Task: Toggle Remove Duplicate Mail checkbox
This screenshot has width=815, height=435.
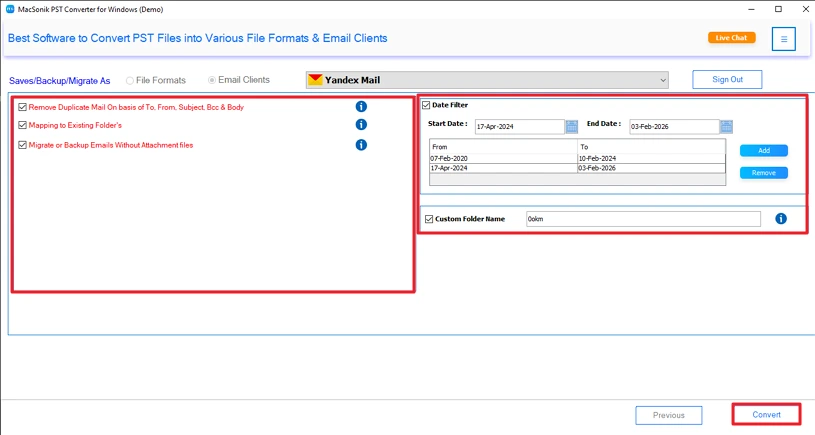Action: (22, 107)
